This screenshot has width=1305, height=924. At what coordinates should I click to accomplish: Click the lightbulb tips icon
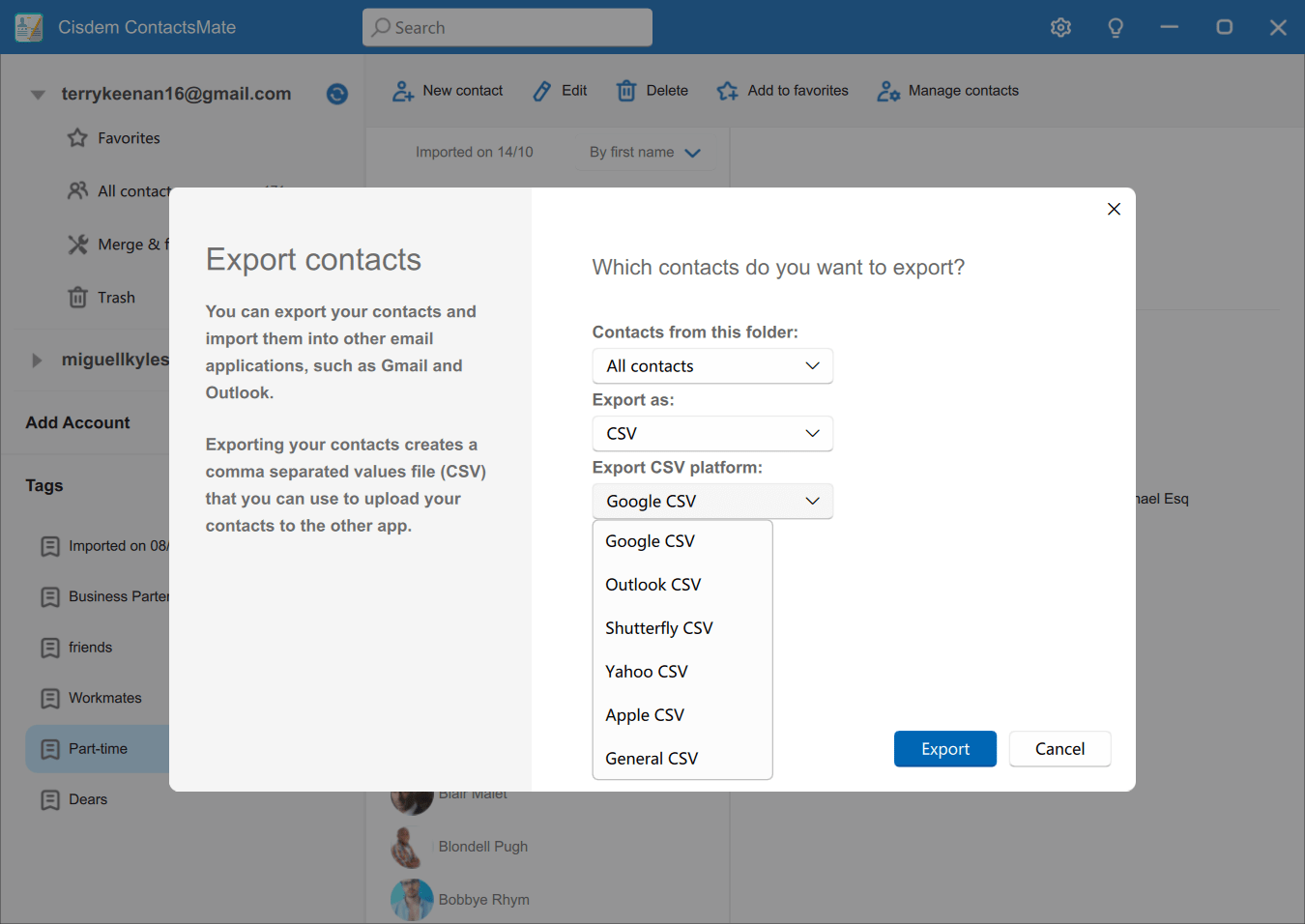point(1115,27)
